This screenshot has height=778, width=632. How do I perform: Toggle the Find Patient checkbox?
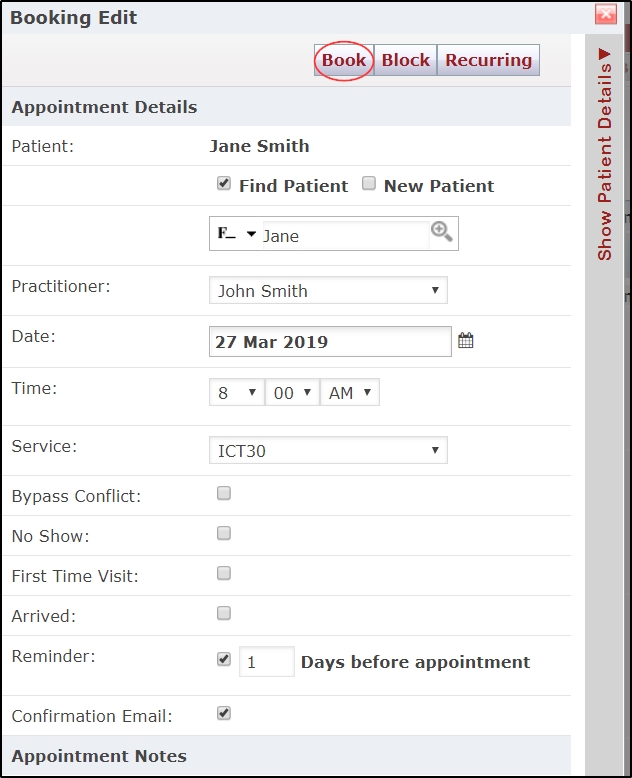point(224,184)
